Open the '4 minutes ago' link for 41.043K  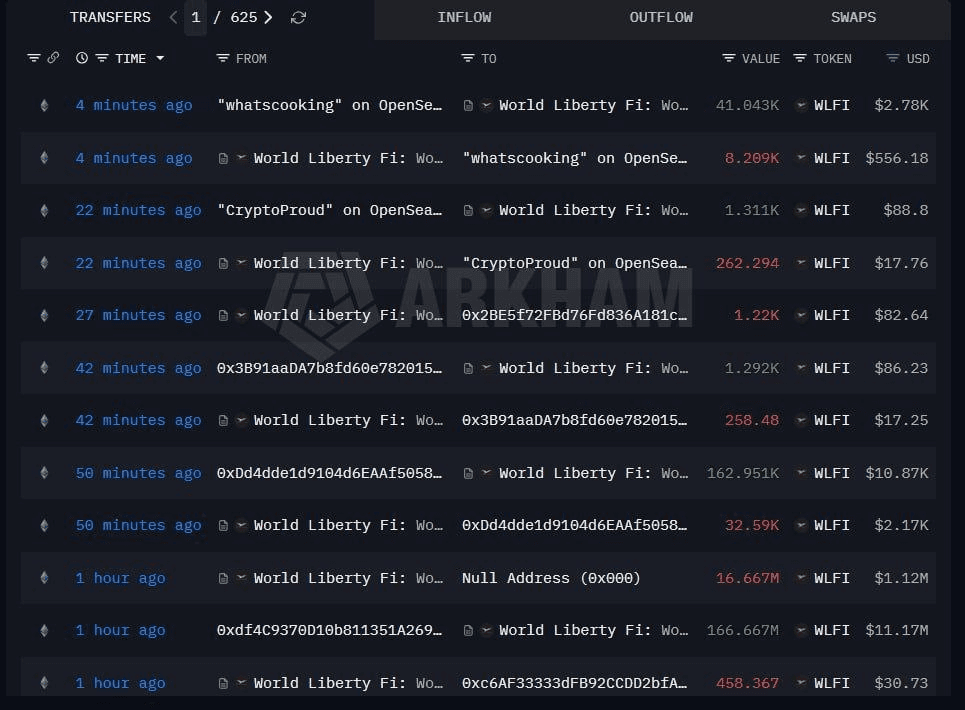click(x=134, y=105)
